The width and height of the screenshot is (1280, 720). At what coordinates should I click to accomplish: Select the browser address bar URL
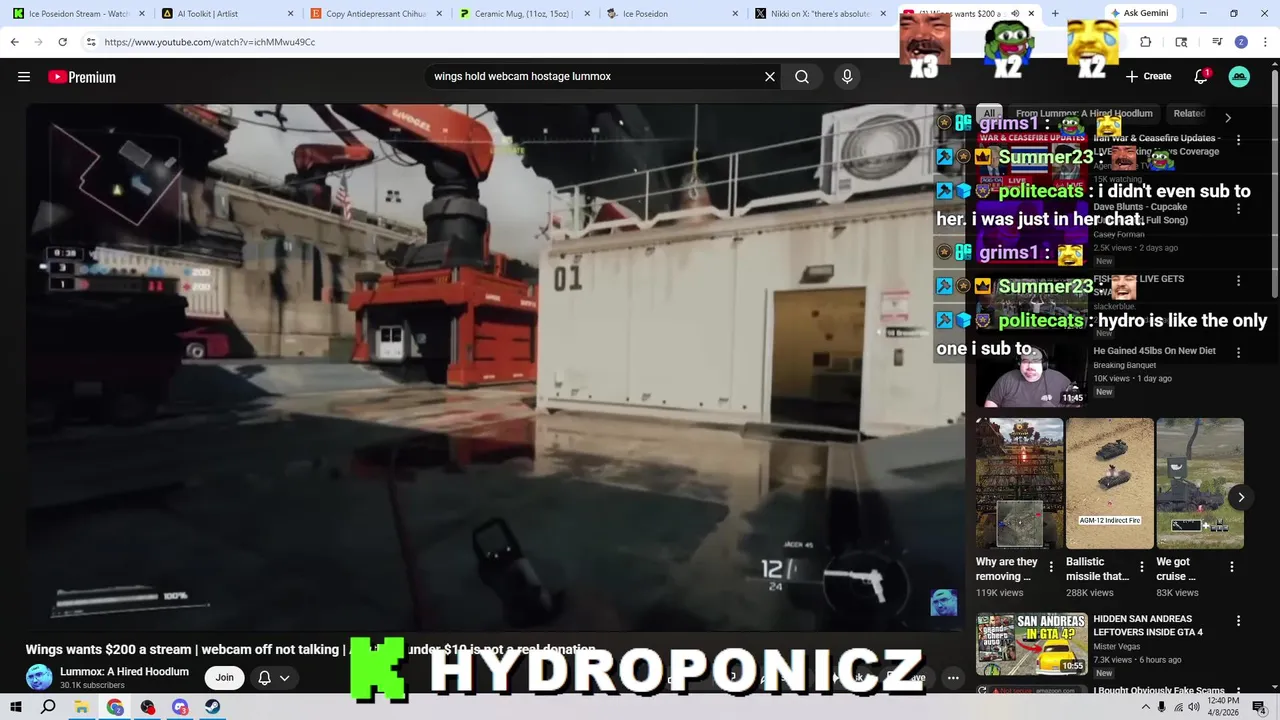(x=209, y=42)
